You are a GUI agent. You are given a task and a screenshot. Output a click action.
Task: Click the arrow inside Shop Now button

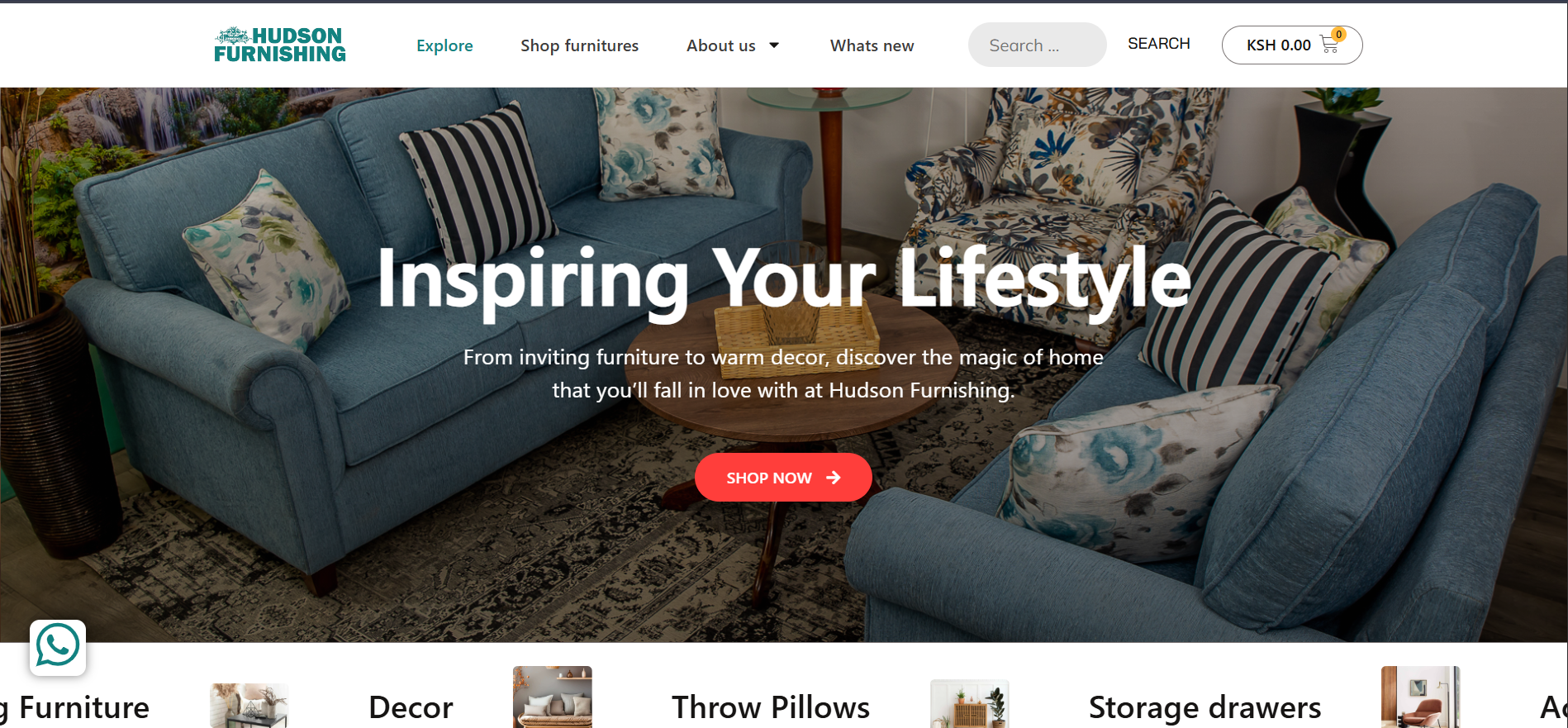[x=833, y=478]
